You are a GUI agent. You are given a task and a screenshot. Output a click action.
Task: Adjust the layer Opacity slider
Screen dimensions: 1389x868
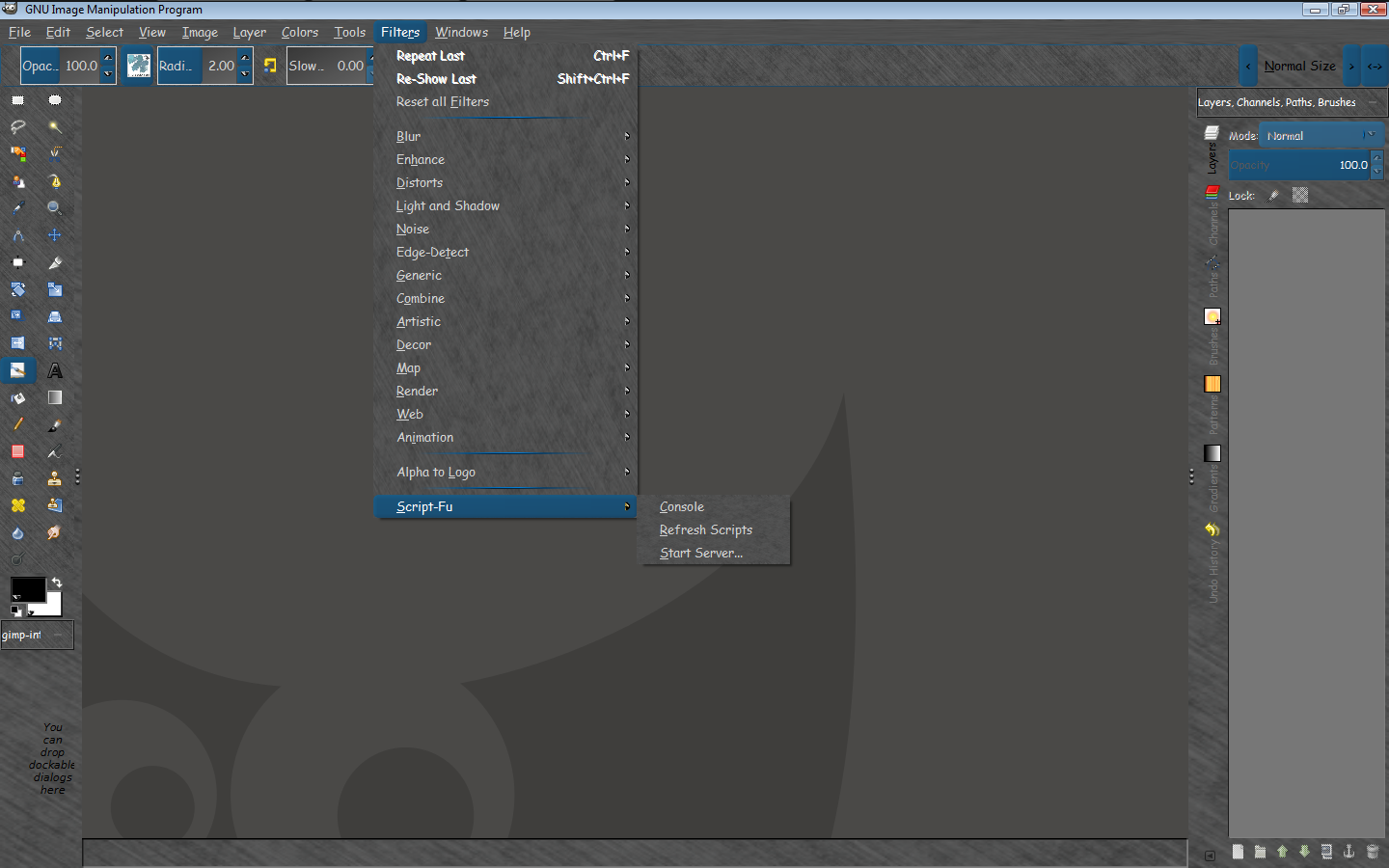[x=1299, y=165]
